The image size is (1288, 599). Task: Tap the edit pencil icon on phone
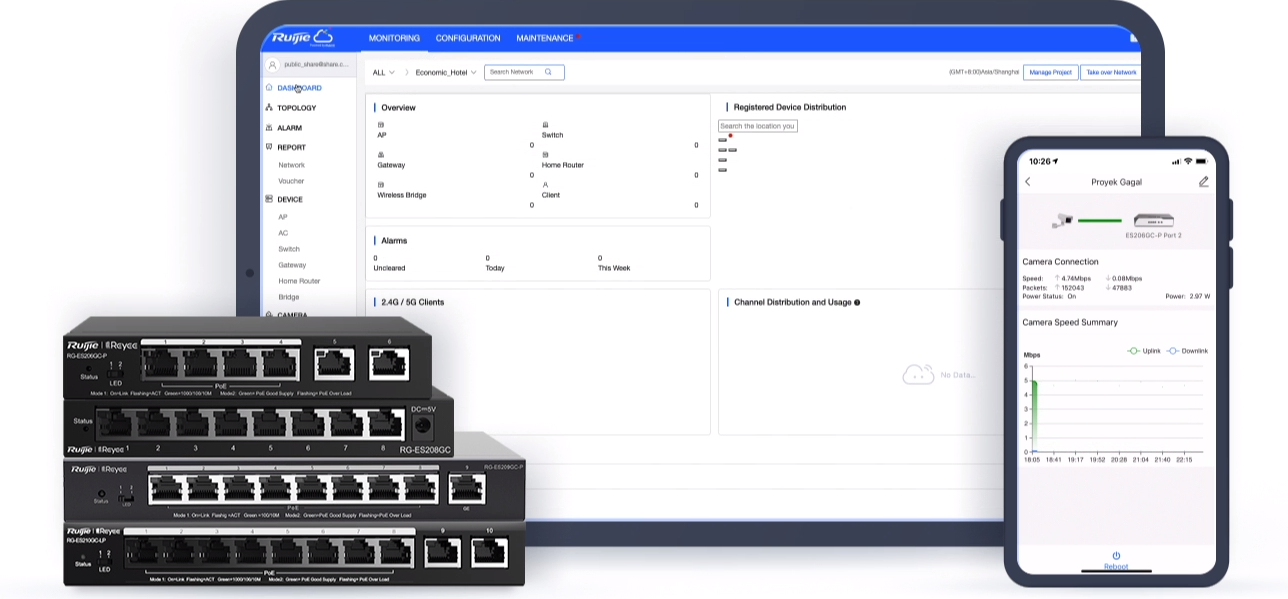1203,182
